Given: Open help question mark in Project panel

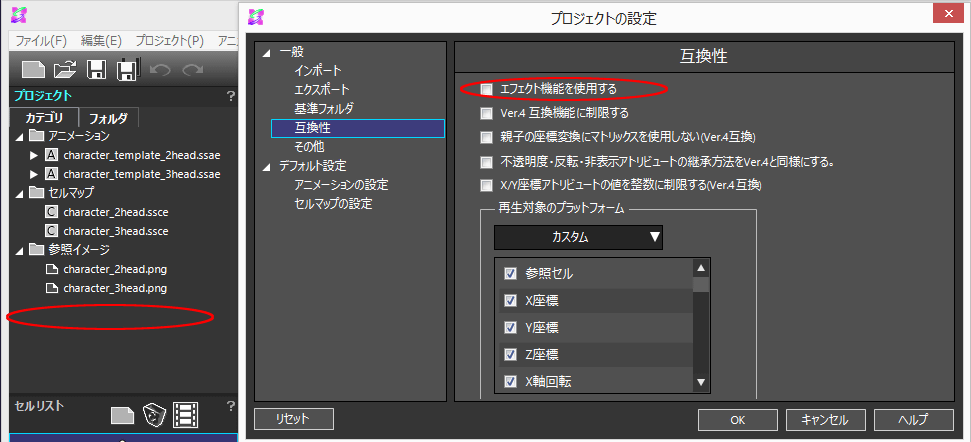Looking at the screenshot, I should 230,96.
